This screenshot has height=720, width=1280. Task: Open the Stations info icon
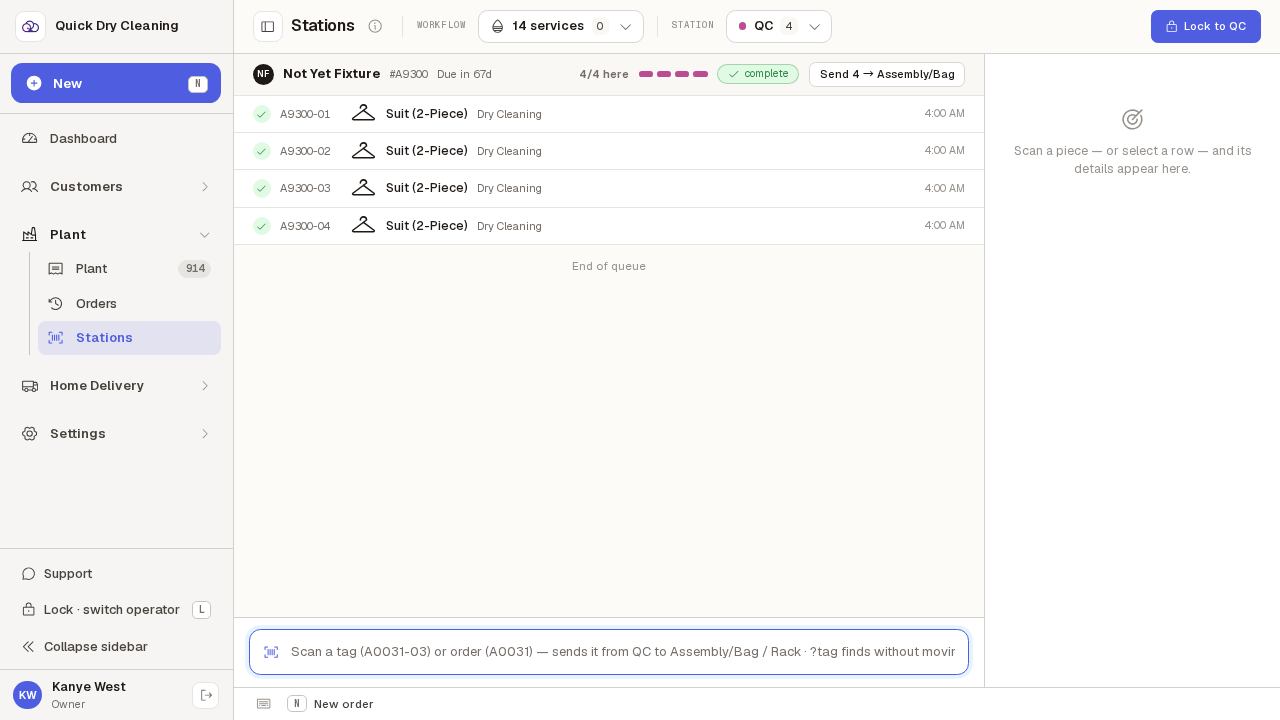(375, 26)
